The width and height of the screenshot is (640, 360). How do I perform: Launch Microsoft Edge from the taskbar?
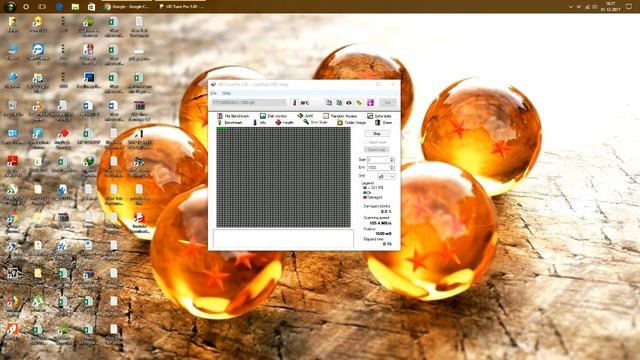(59, 7)
